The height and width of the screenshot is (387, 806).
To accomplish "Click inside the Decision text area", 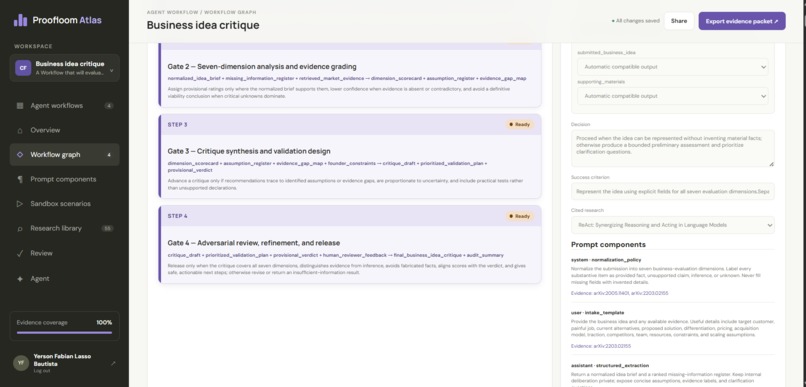I will click(672, 148).
